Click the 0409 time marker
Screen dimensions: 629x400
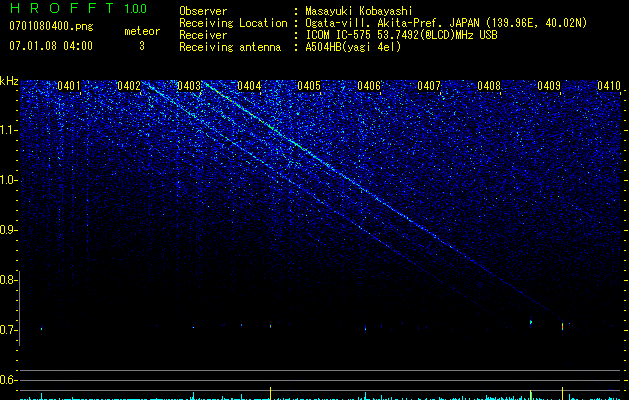click(549, 86)
